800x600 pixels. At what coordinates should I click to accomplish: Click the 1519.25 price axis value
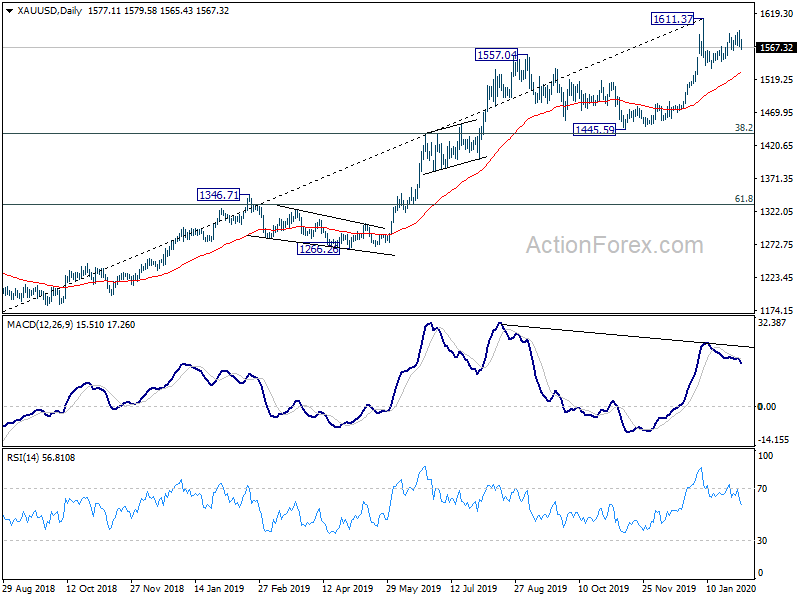pyautogui.click(x=777, y=80)
